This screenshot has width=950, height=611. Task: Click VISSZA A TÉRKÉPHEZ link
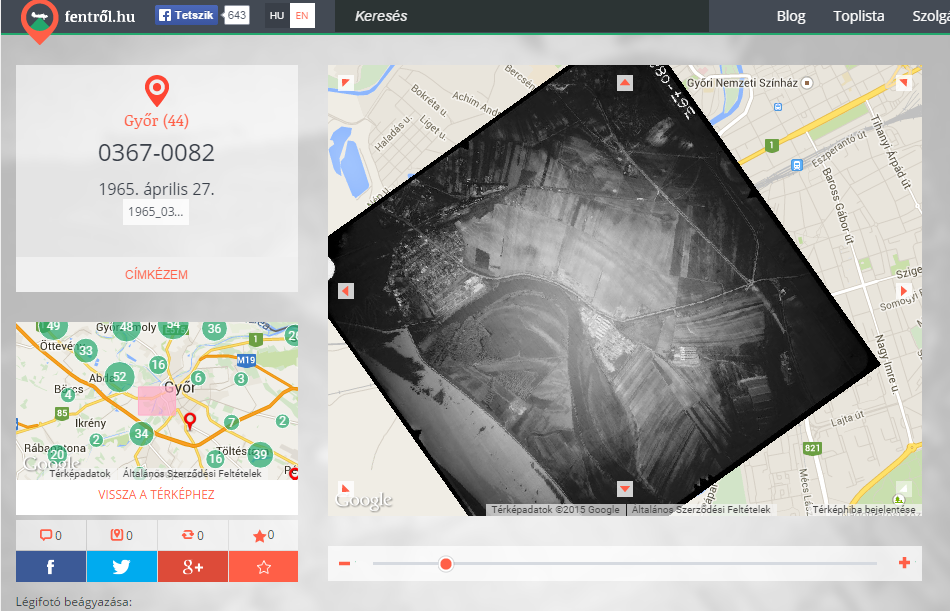[x=156, y=495]
